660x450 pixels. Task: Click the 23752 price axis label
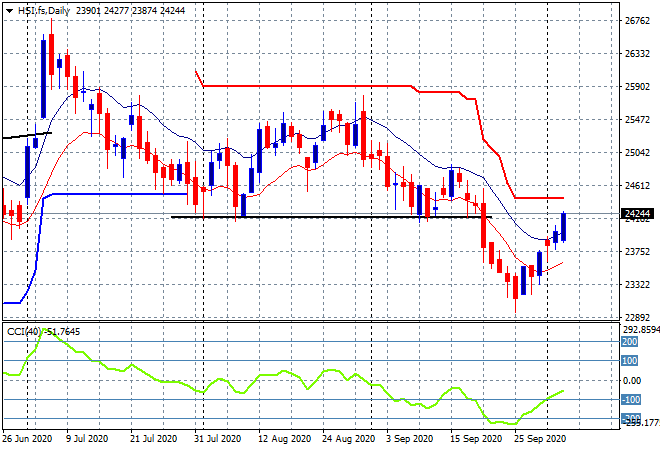pos(637,251)
